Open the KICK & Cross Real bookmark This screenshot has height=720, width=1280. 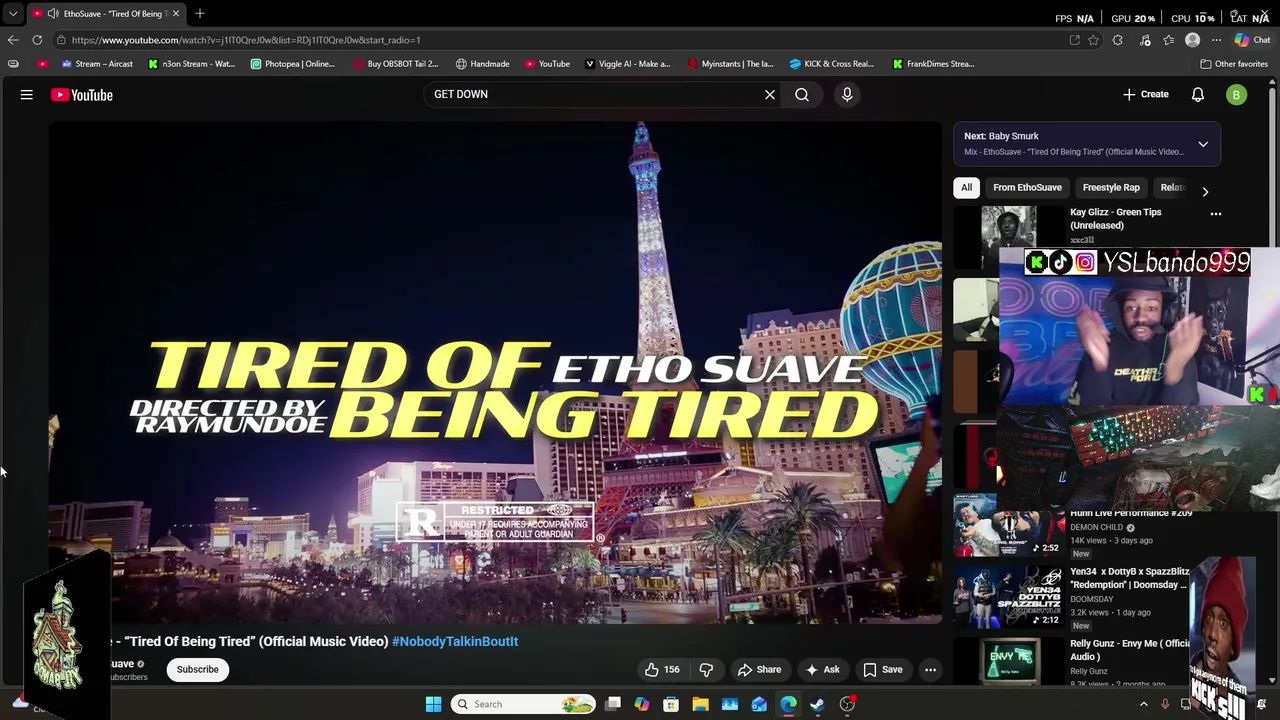tap(832, 64)
